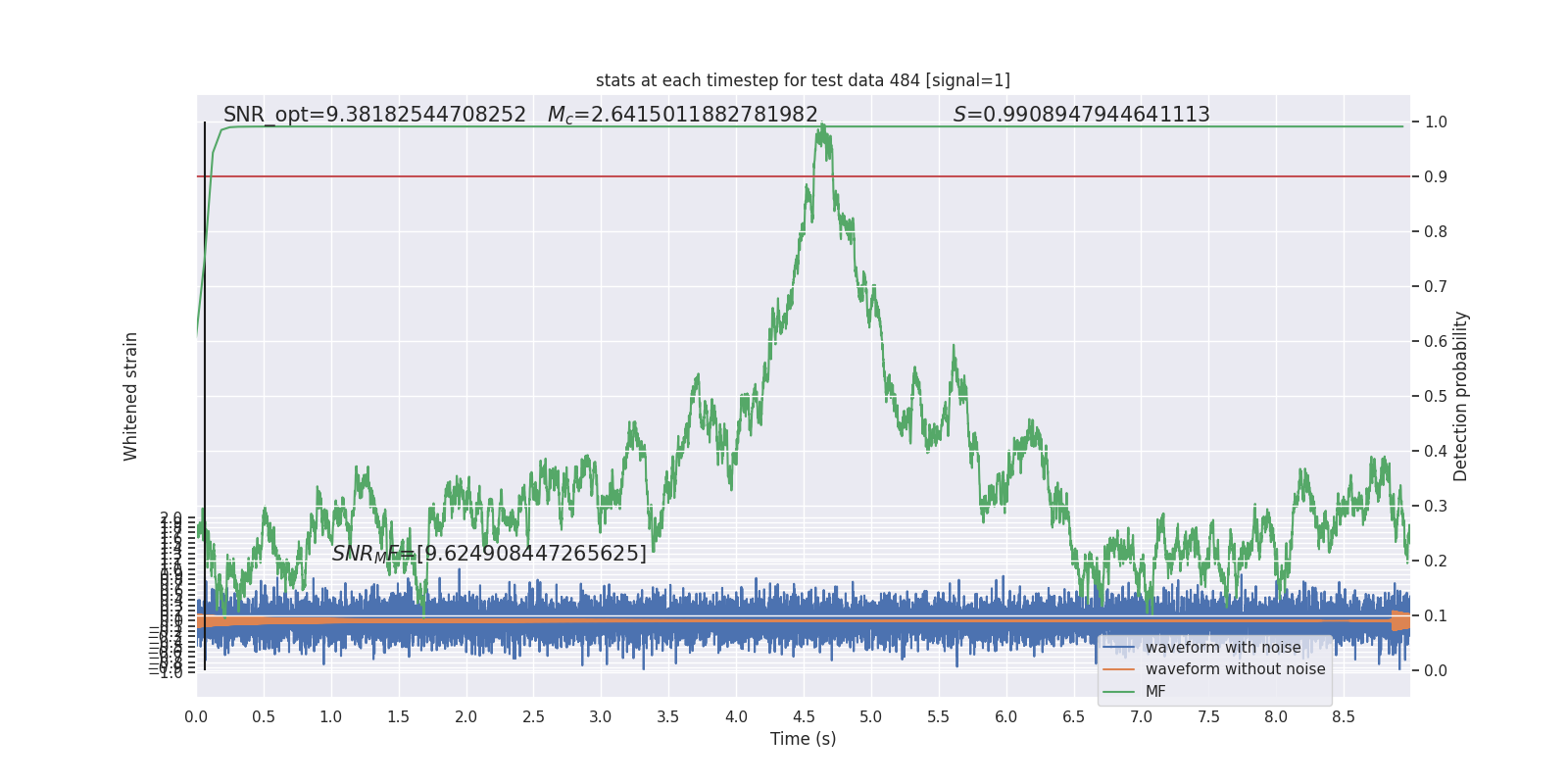This screenshot has height=784, width=1568.
Task: Click the x-axis tick label 7.5
Action: [1209, 717]
